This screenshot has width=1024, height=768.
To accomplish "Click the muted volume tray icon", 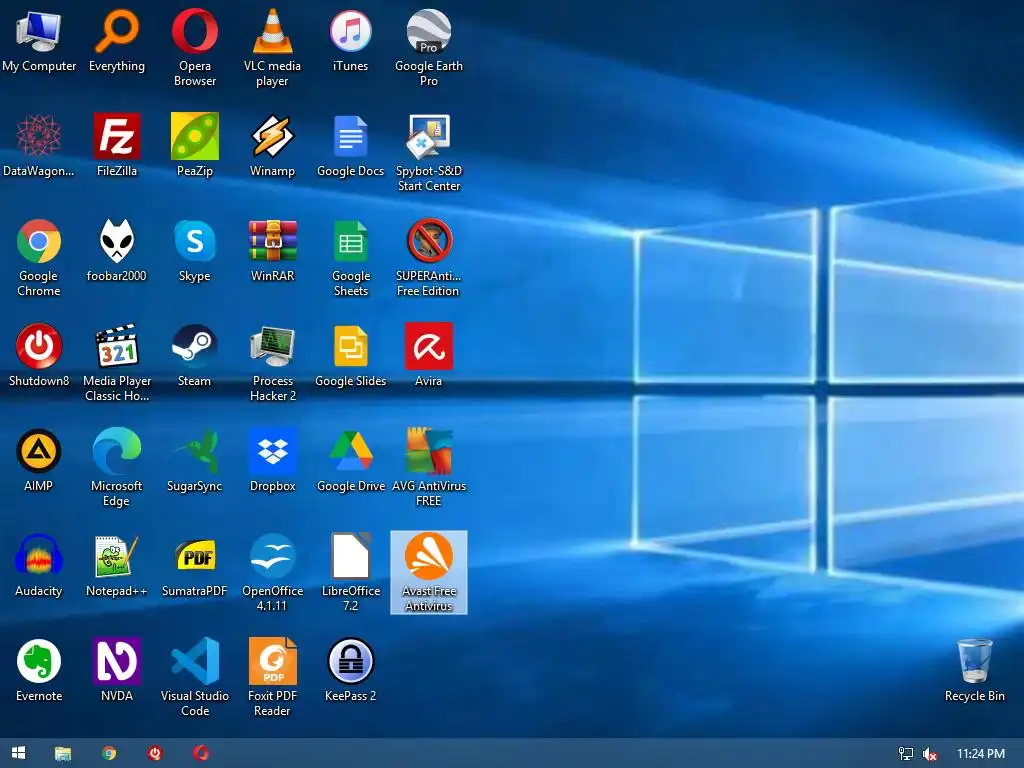I will (x=930, y=754).
